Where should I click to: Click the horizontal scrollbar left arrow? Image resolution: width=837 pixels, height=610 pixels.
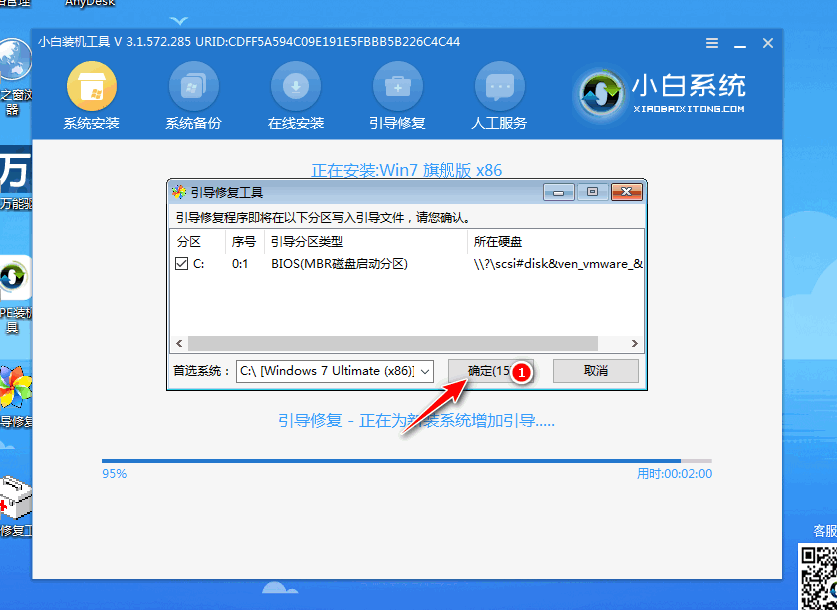[180, 343]
